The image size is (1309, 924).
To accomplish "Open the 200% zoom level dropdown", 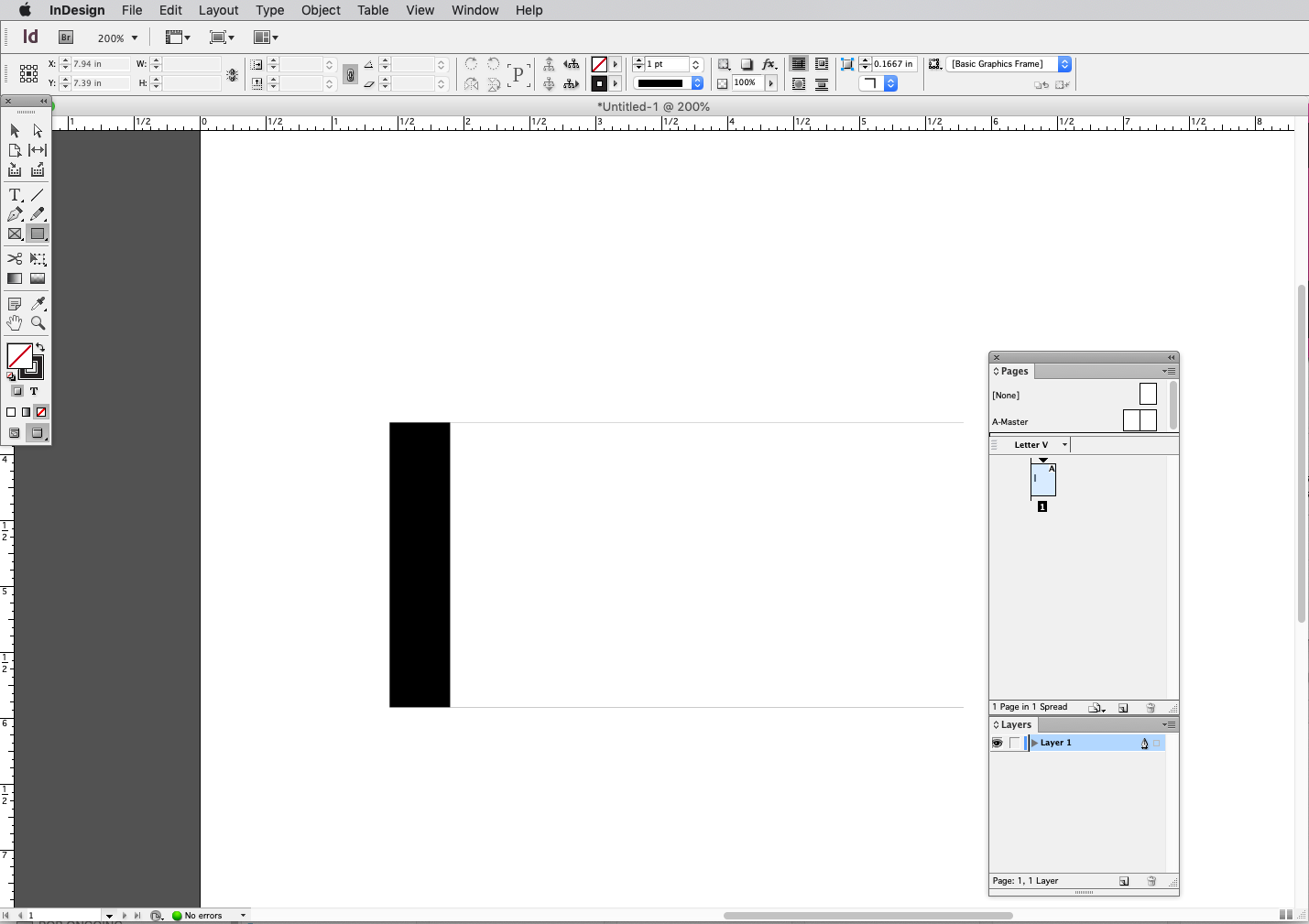I will (135, 38).
